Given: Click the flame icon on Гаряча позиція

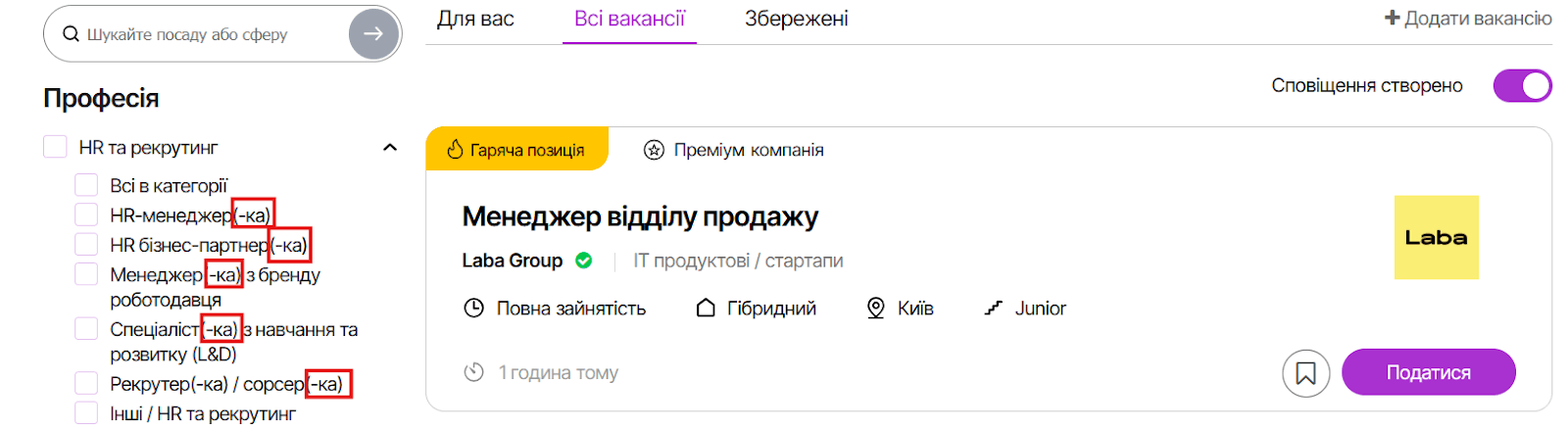Looking at the screenshot, I should point(455,150).
